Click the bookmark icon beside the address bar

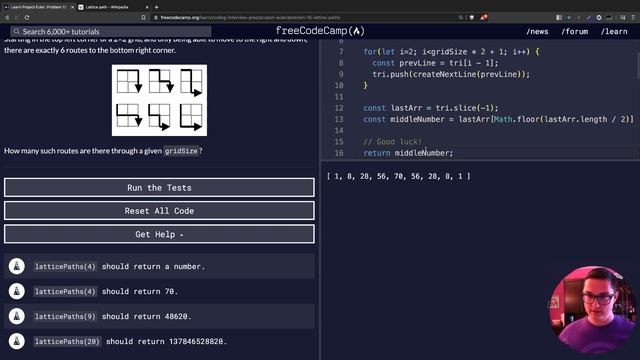143,18
